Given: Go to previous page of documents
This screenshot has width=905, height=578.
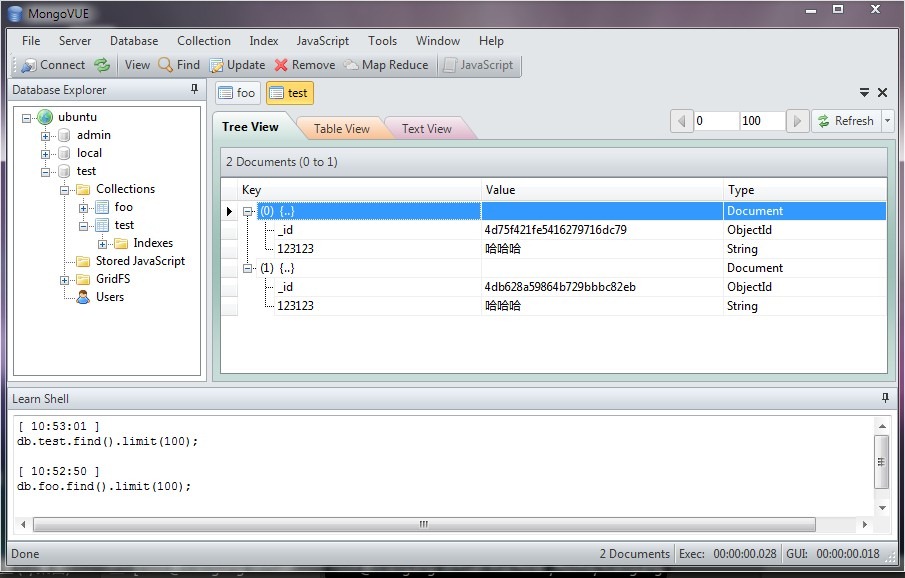Looking at the screenshot, I should click(x=682, y=121).
